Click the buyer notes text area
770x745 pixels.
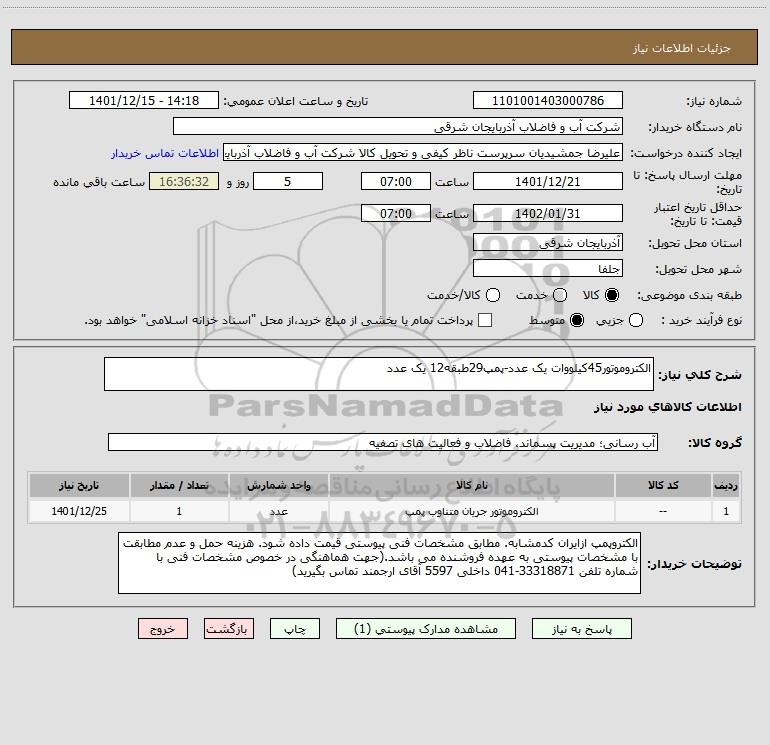pos(379,563)
